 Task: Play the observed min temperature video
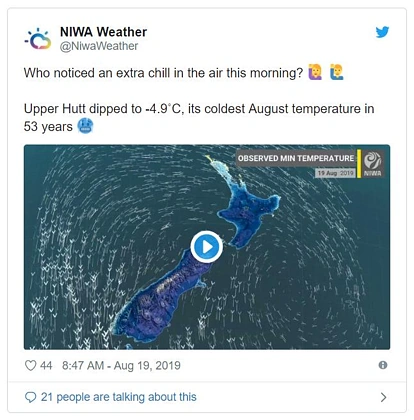[207, 247]
